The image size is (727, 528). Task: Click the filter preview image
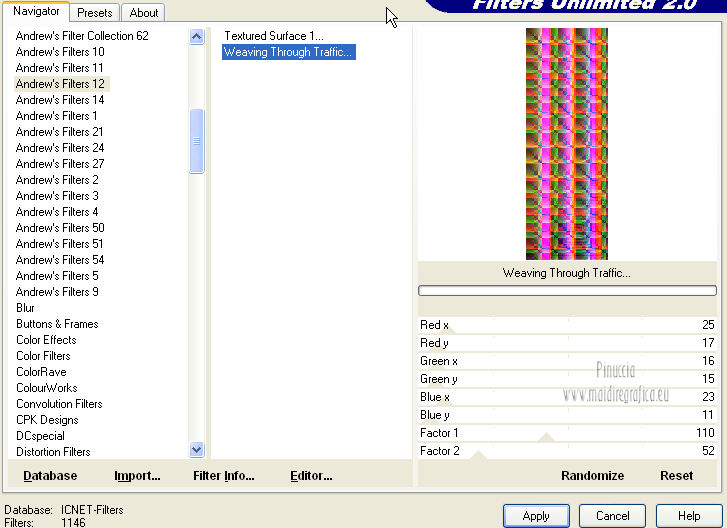point(567,144)
